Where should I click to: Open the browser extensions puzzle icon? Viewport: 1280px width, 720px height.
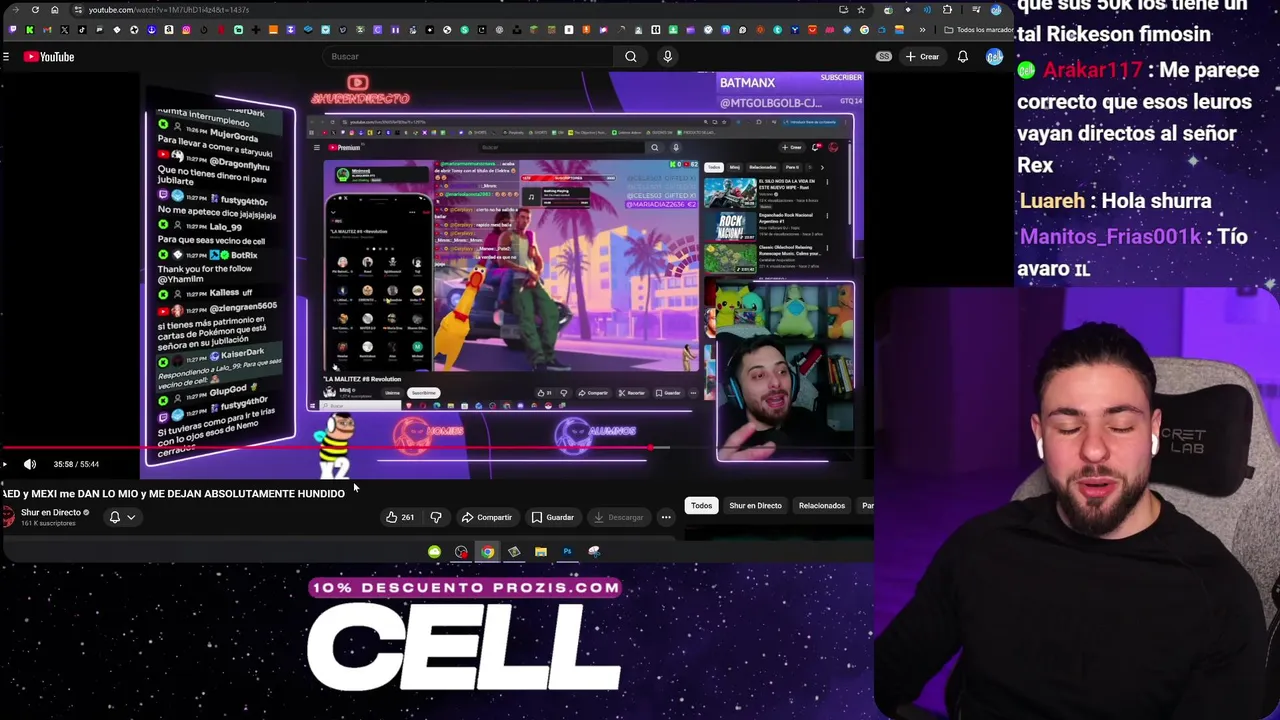947,10
